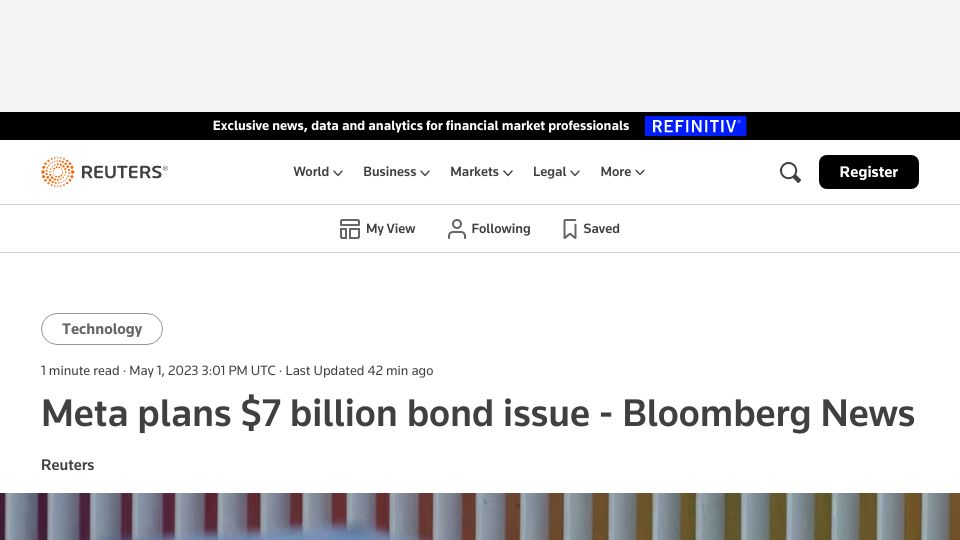
Task: Click the Last Updated 42 min ago text
Action: tap(359, 370)
